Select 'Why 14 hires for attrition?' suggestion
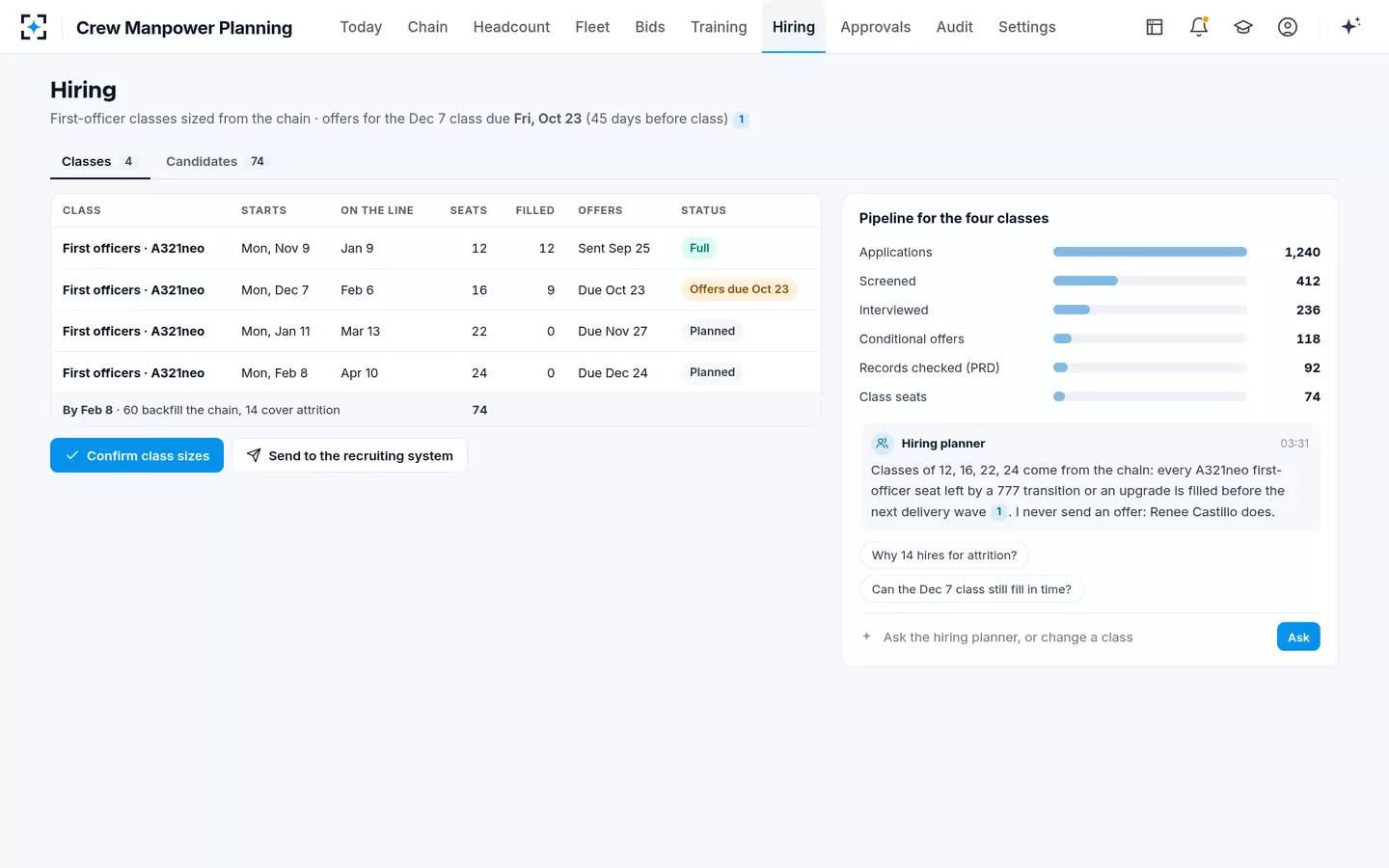 943,556
